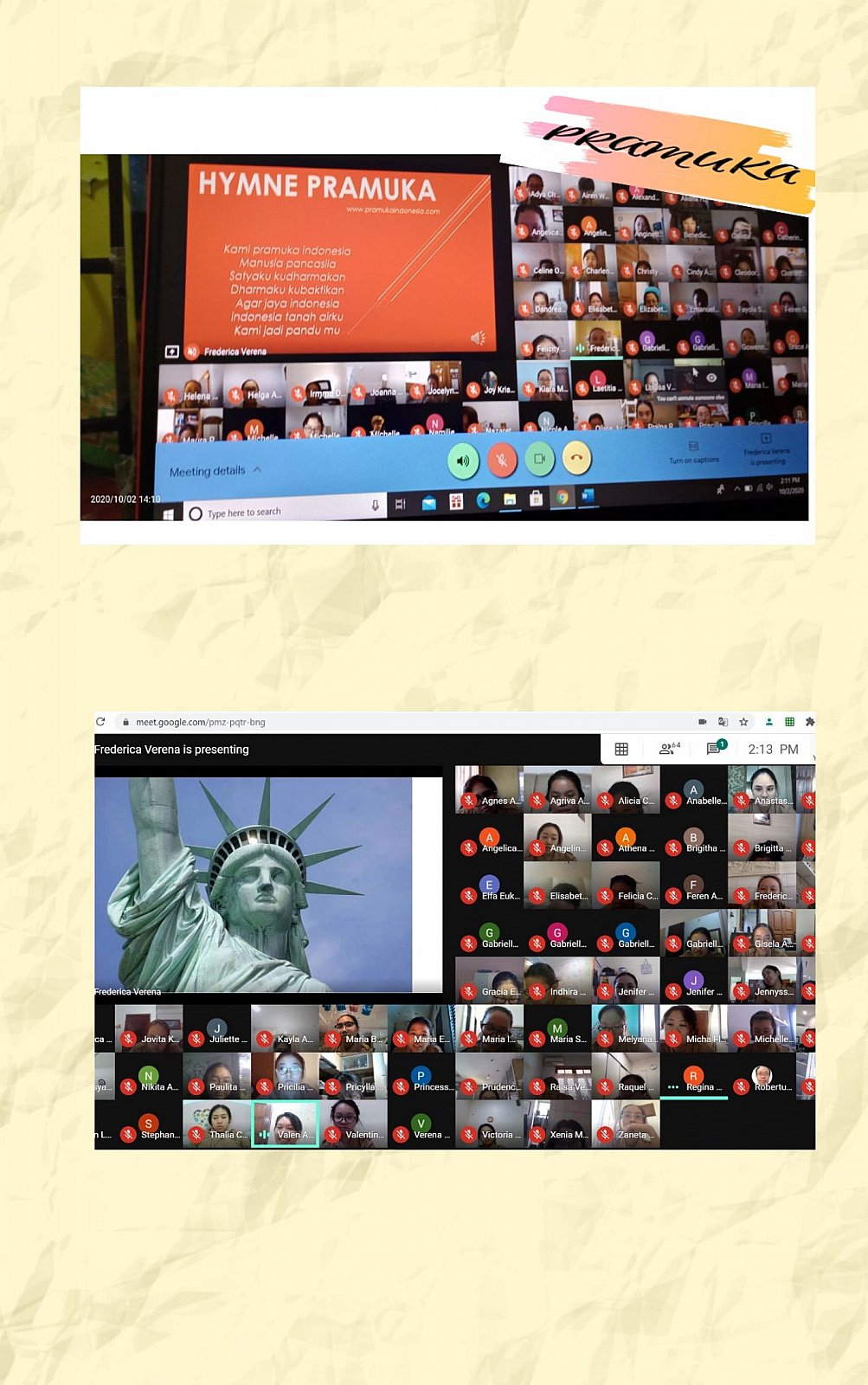Bookmark this page with the star icon

click(x=743, y=722)
